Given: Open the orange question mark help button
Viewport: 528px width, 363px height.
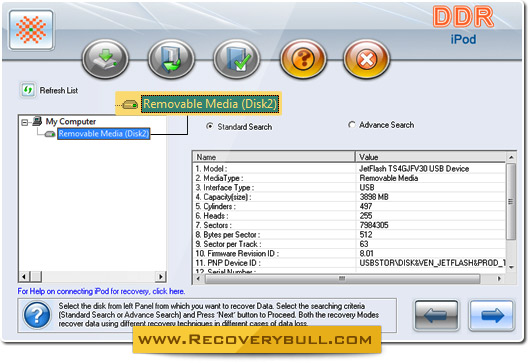Looking at the screenshot, I should pos(303,59).
